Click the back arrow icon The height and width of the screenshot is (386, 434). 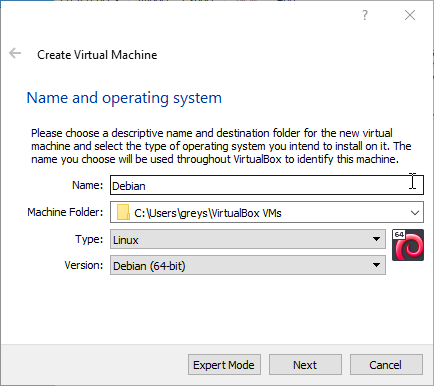click(x=15, y=53)
